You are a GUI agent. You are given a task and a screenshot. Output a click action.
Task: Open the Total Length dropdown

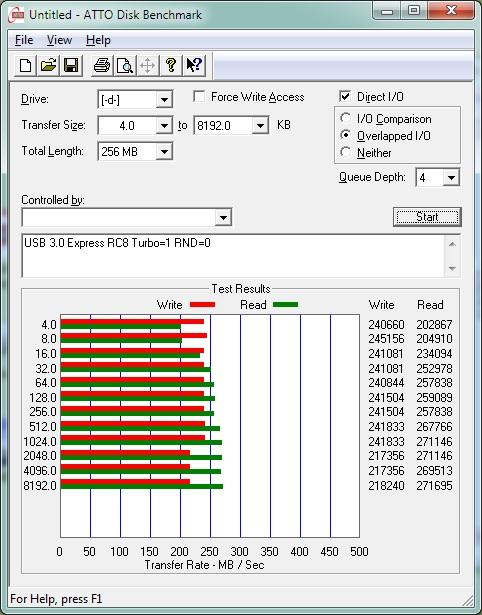164,151
